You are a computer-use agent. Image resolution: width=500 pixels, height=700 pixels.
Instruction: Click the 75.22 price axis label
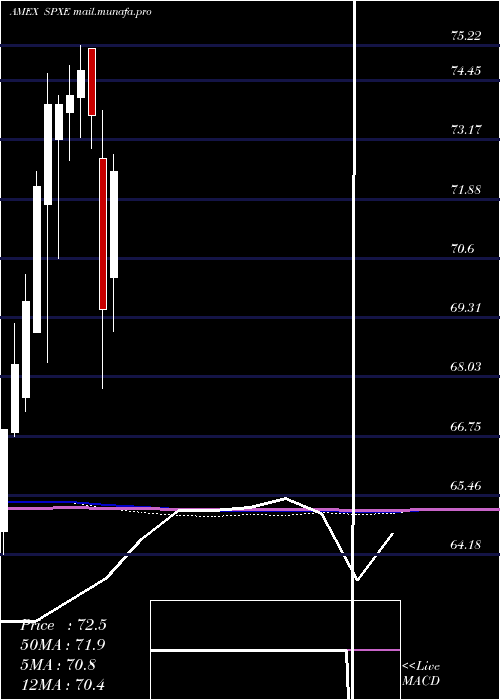click(x=466, y=36)
